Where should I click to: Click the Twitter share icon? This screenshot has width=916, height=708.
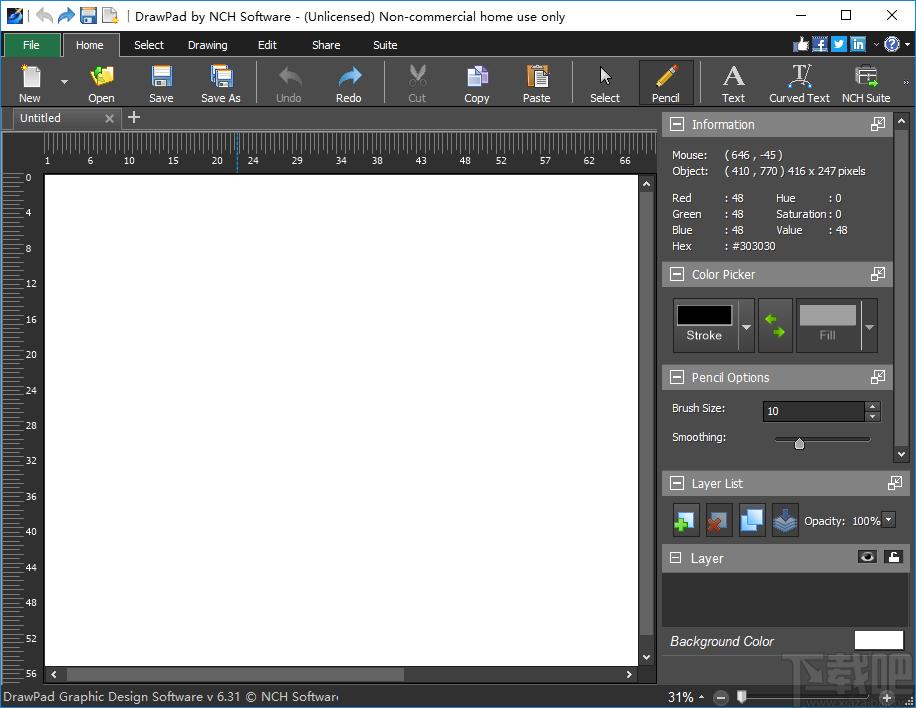(x=839, y=44)
